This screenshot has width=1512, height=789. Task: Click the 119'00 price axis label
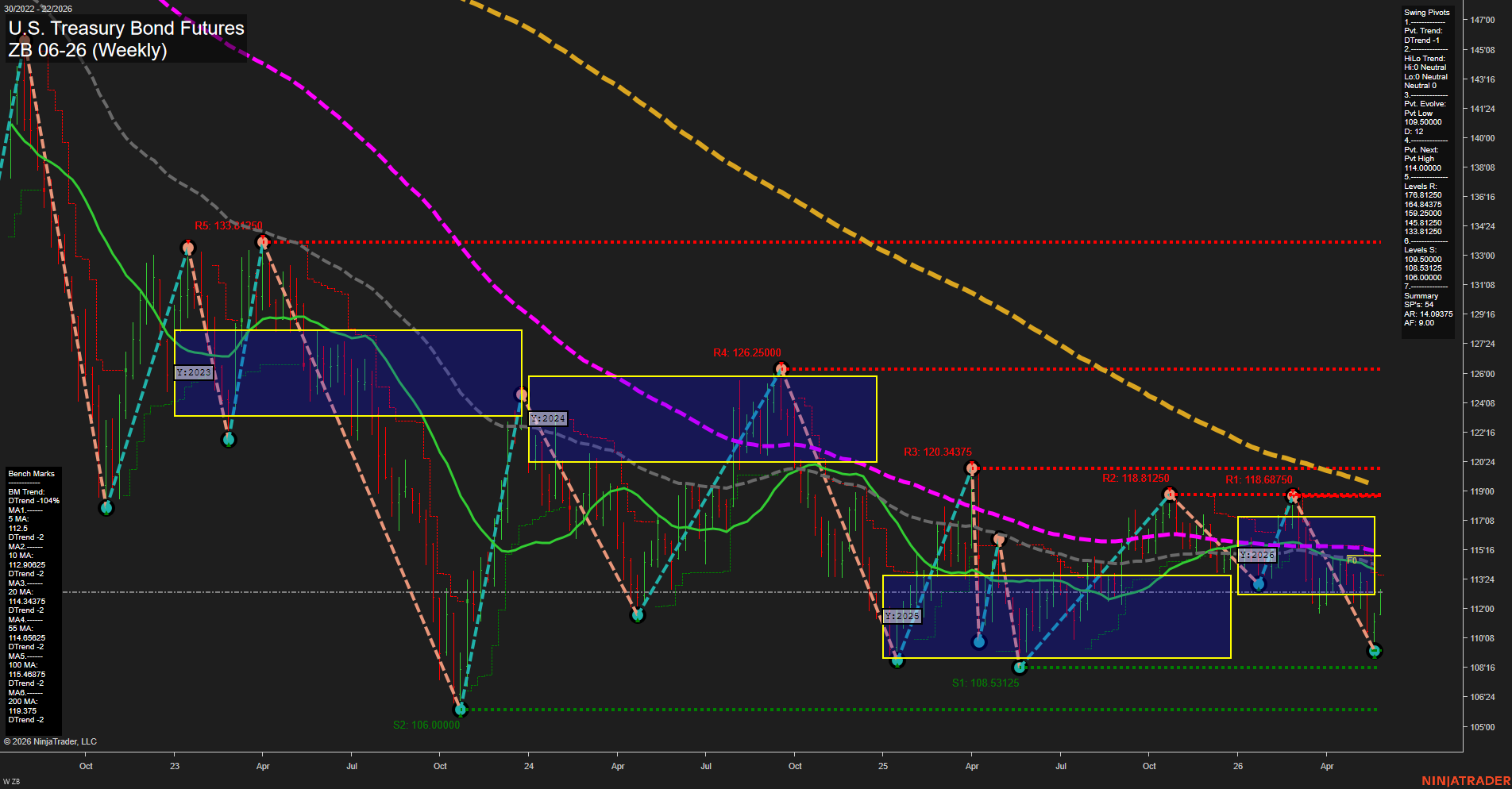(1483, 491)
